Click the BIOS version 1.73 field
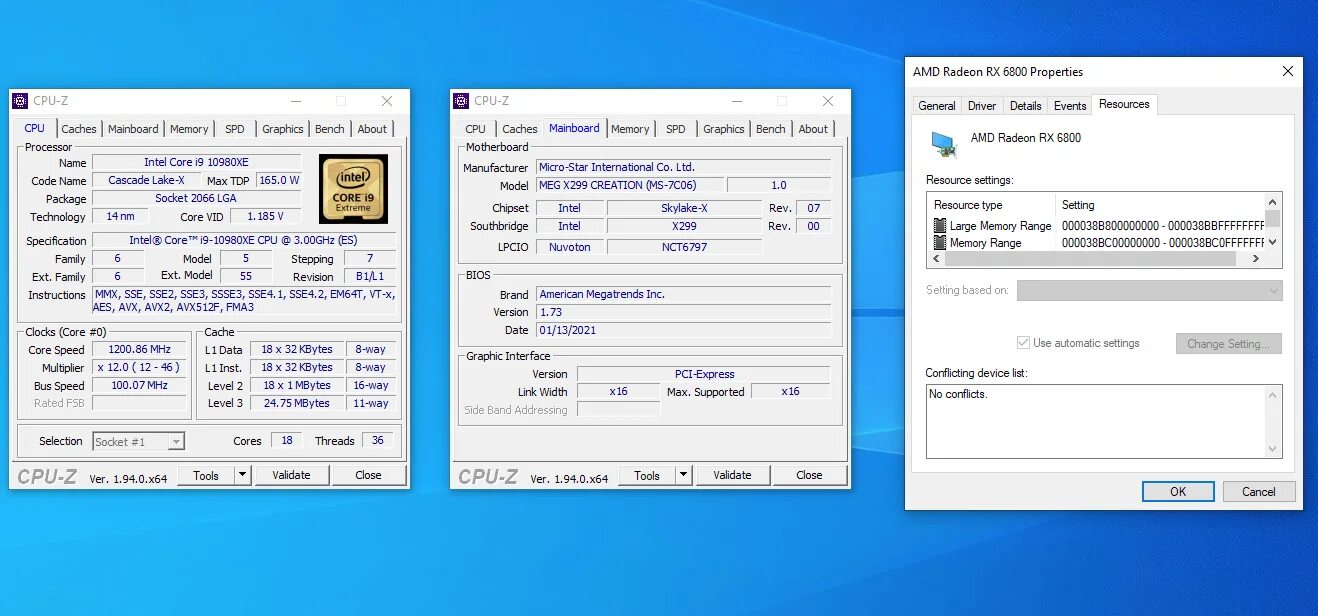Viewport: 1318px width, 616px height. tap(683, 312)
